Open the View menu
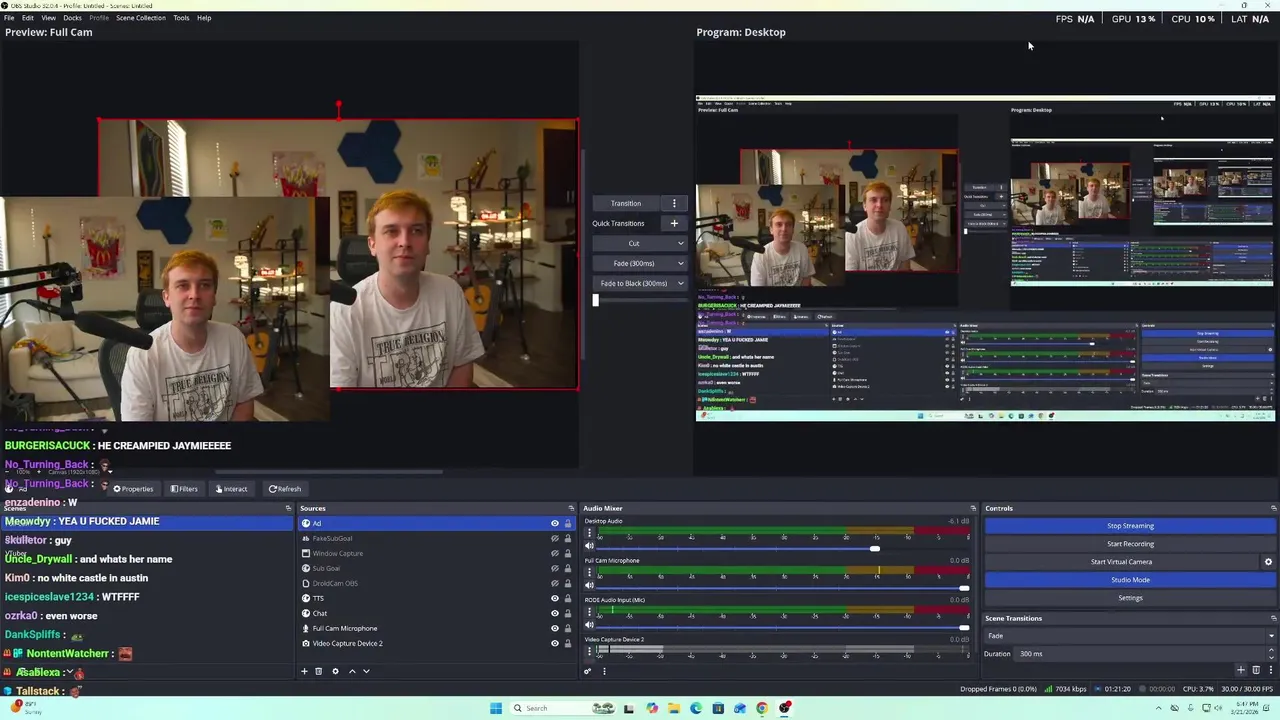The width and height of the screenshot is (1280, 720). (x=48, y=18)
